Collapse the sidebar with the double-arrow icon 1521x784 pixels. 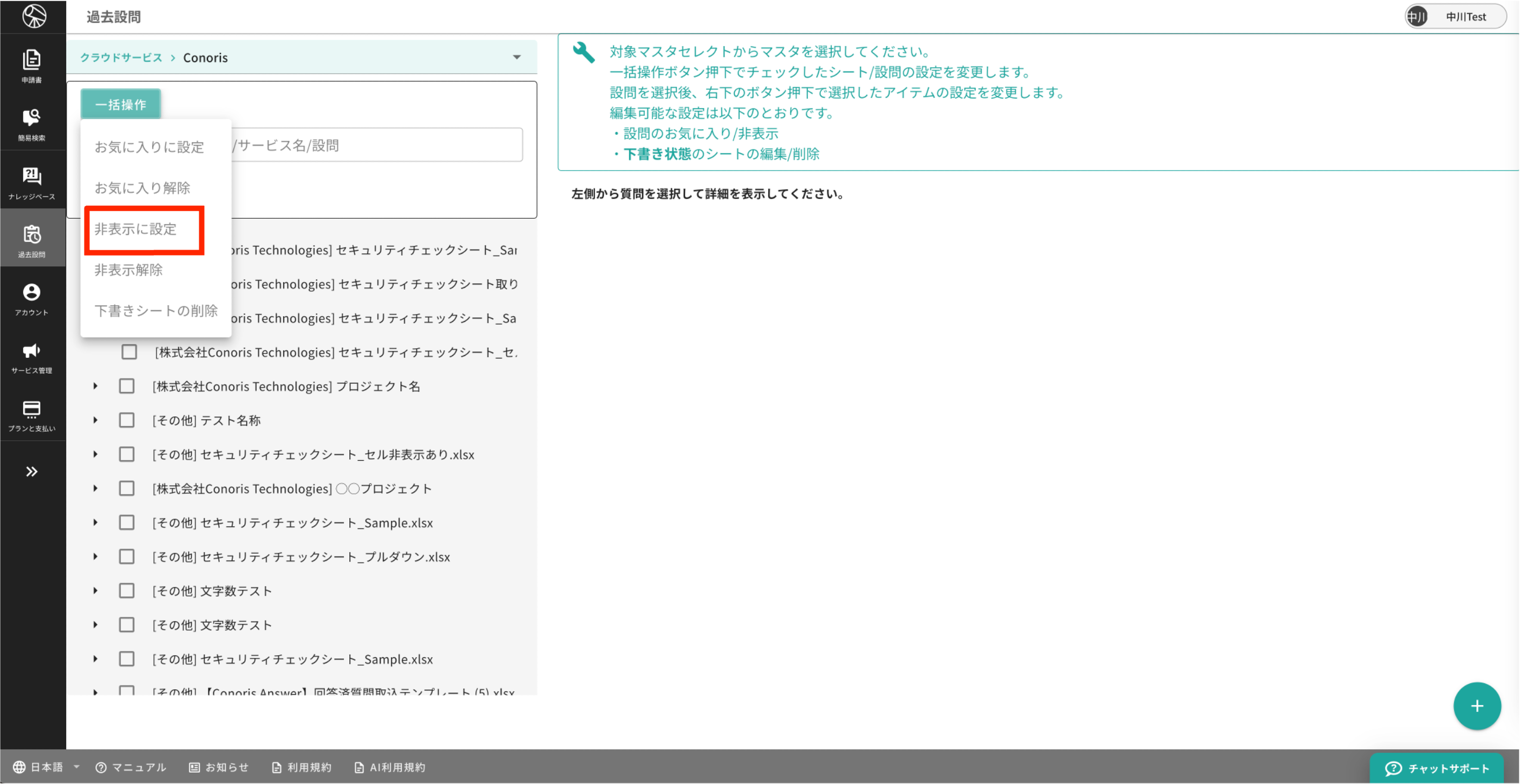(x=32, y=471)
